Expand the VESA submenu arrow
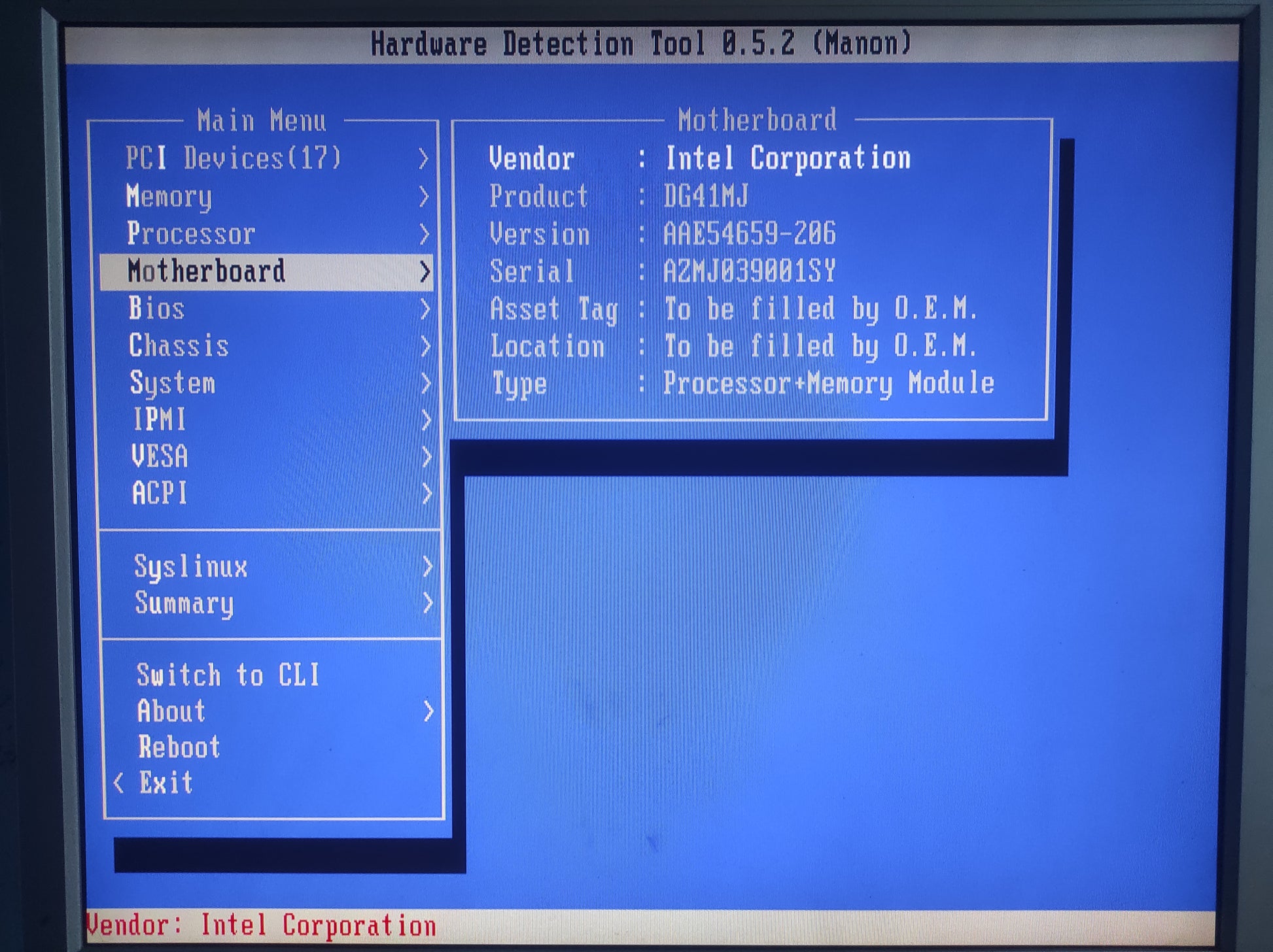This screenshot has width=1273, height=952. (x=427, y=456)
